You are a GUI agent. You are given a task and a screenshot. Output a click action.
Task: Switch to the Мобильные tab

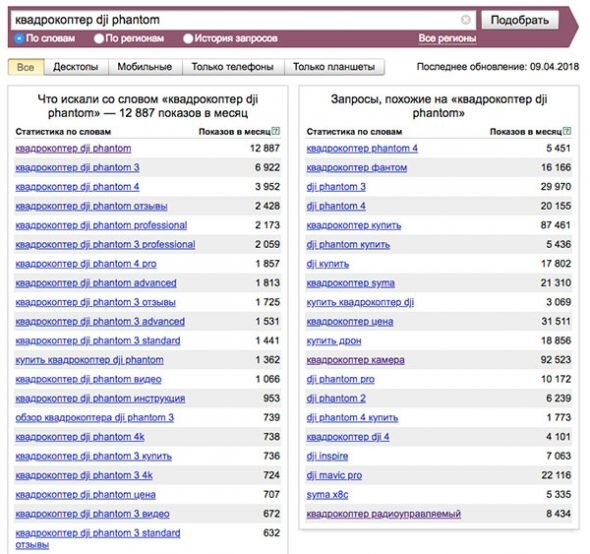[145, 67]
